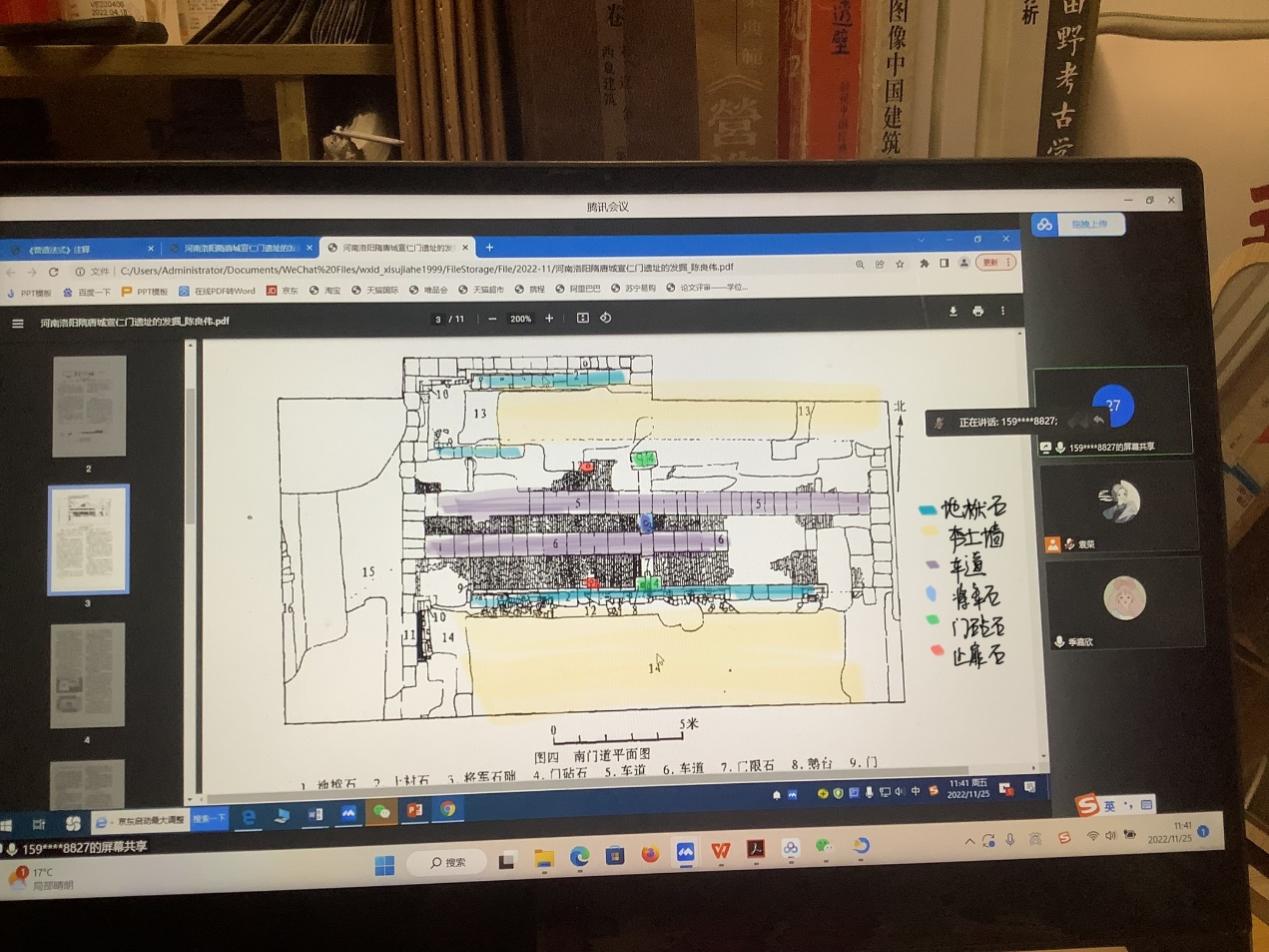This screenshot has width=1269, height=952.
Task: Rotate the PDF using the rotate icon
Action: point(605,318)
